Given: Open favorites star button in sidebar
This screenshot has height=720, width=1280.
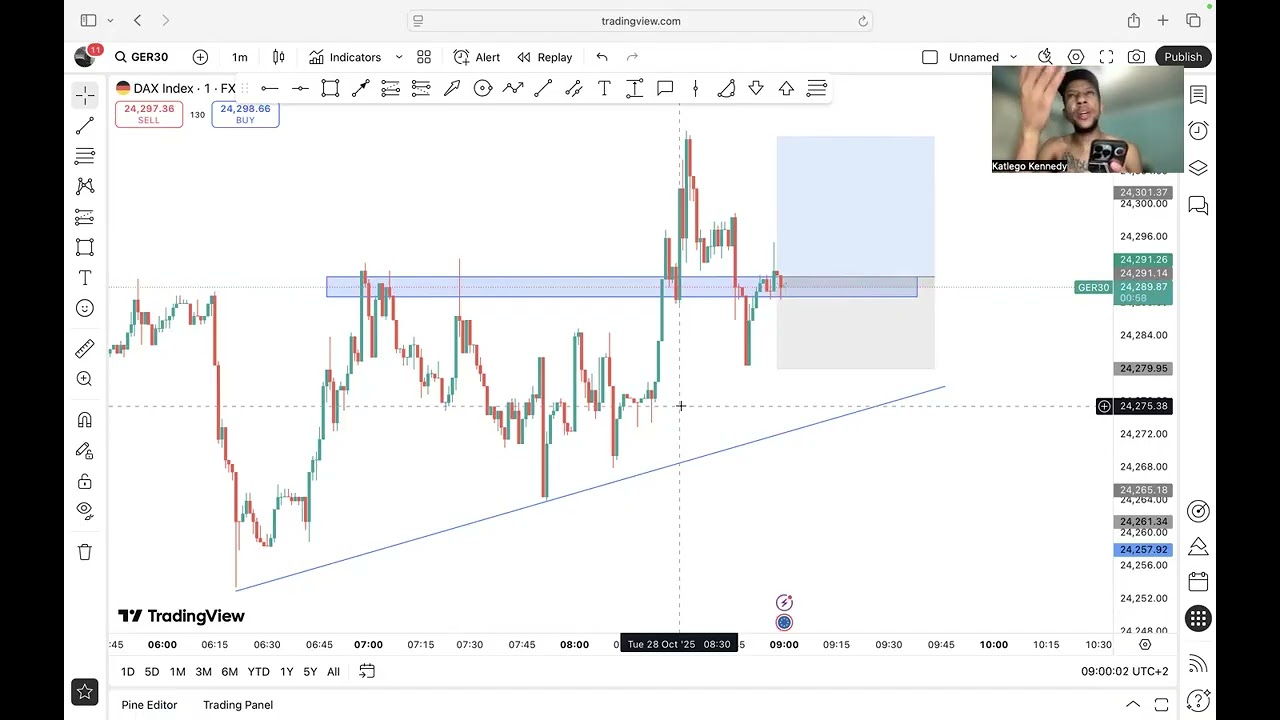Looking at the screenshot, I should pos(85,691).
